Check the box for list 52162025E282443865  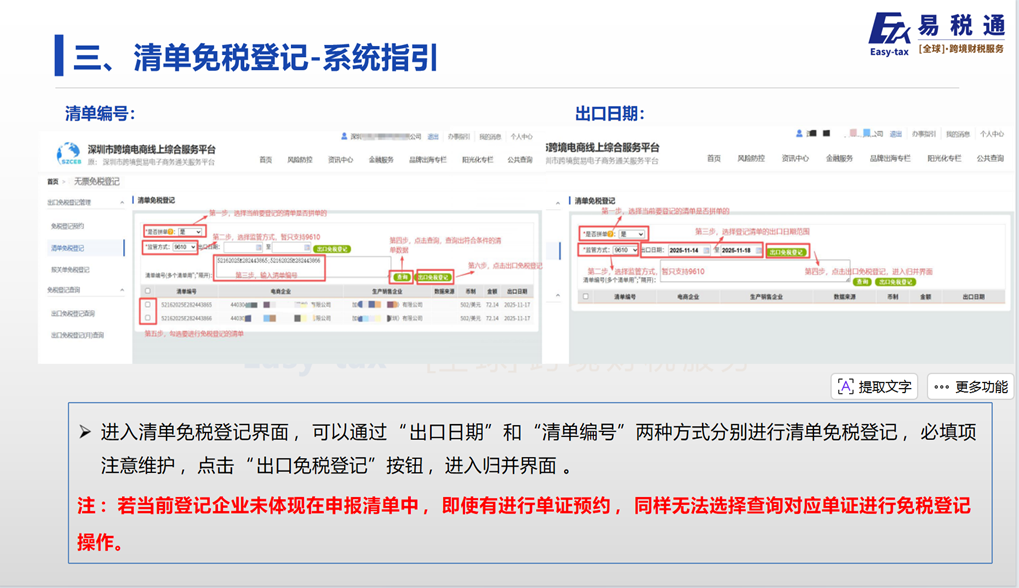[148, 304]
